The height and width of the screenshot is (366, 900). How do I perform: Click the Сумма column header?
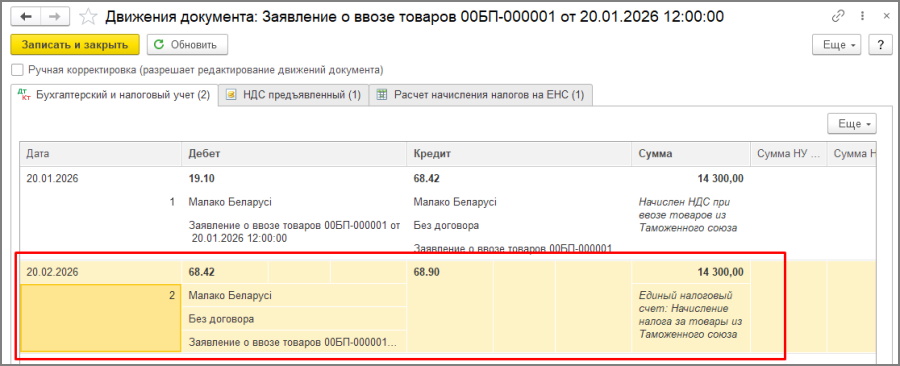click(x=691, y=154)
